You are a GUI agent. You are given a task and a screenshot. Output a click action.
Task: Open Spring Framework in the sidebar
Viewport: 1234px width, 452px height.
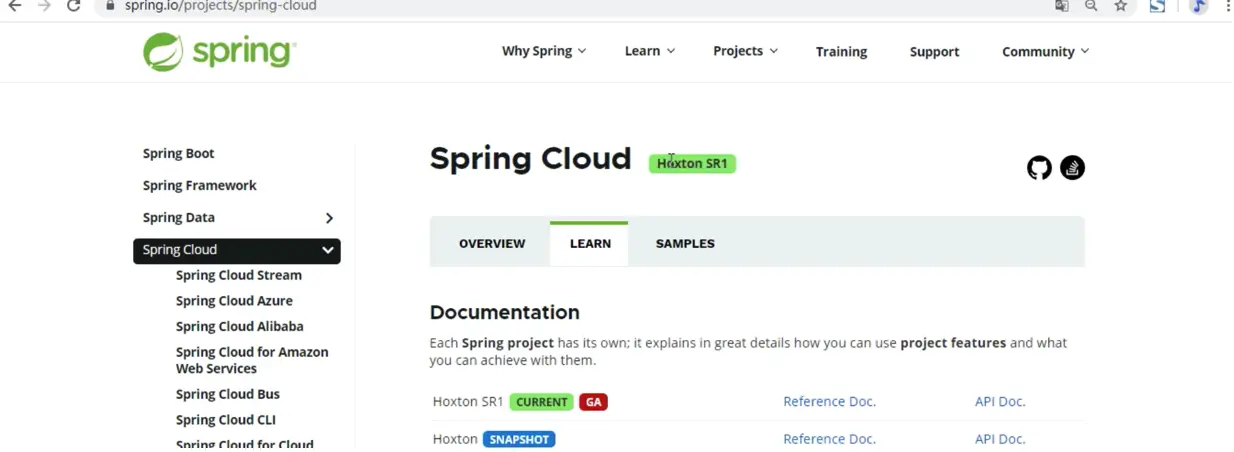coord(199,185)
